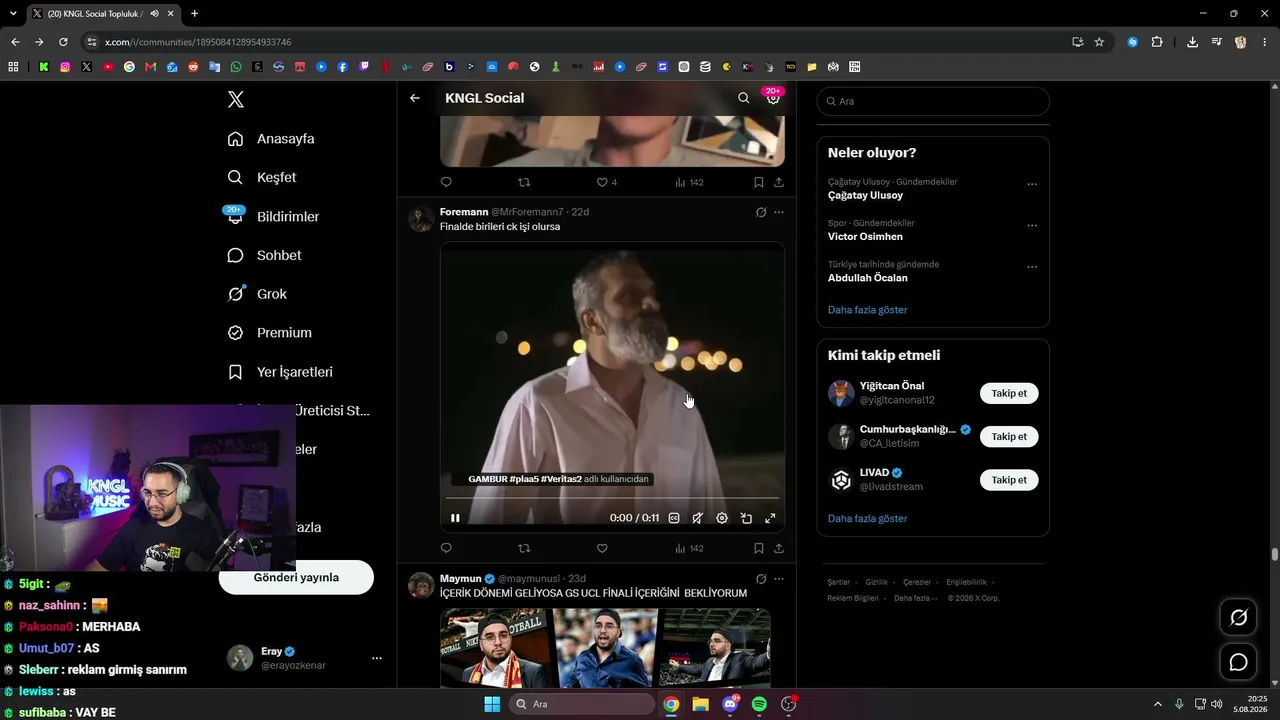Open Çağatay Ulusoy trending topic

[x=865, y=195]
